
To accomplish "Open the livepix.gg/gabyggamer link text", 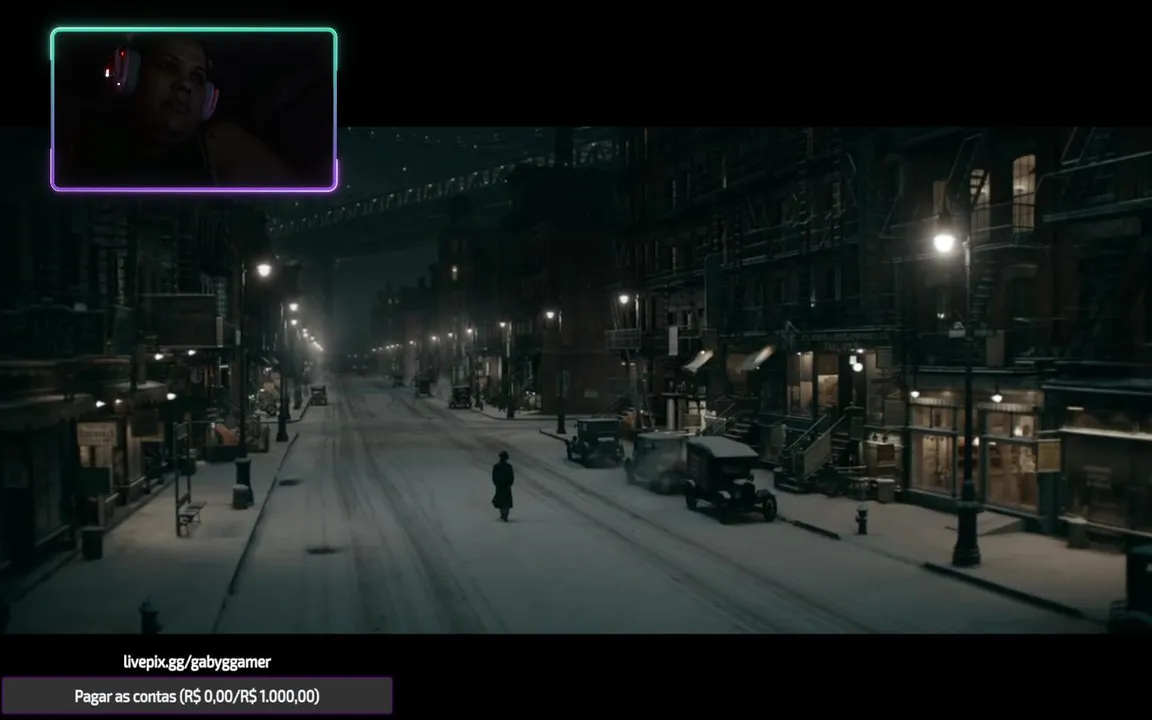I will [x=197, y=662].
